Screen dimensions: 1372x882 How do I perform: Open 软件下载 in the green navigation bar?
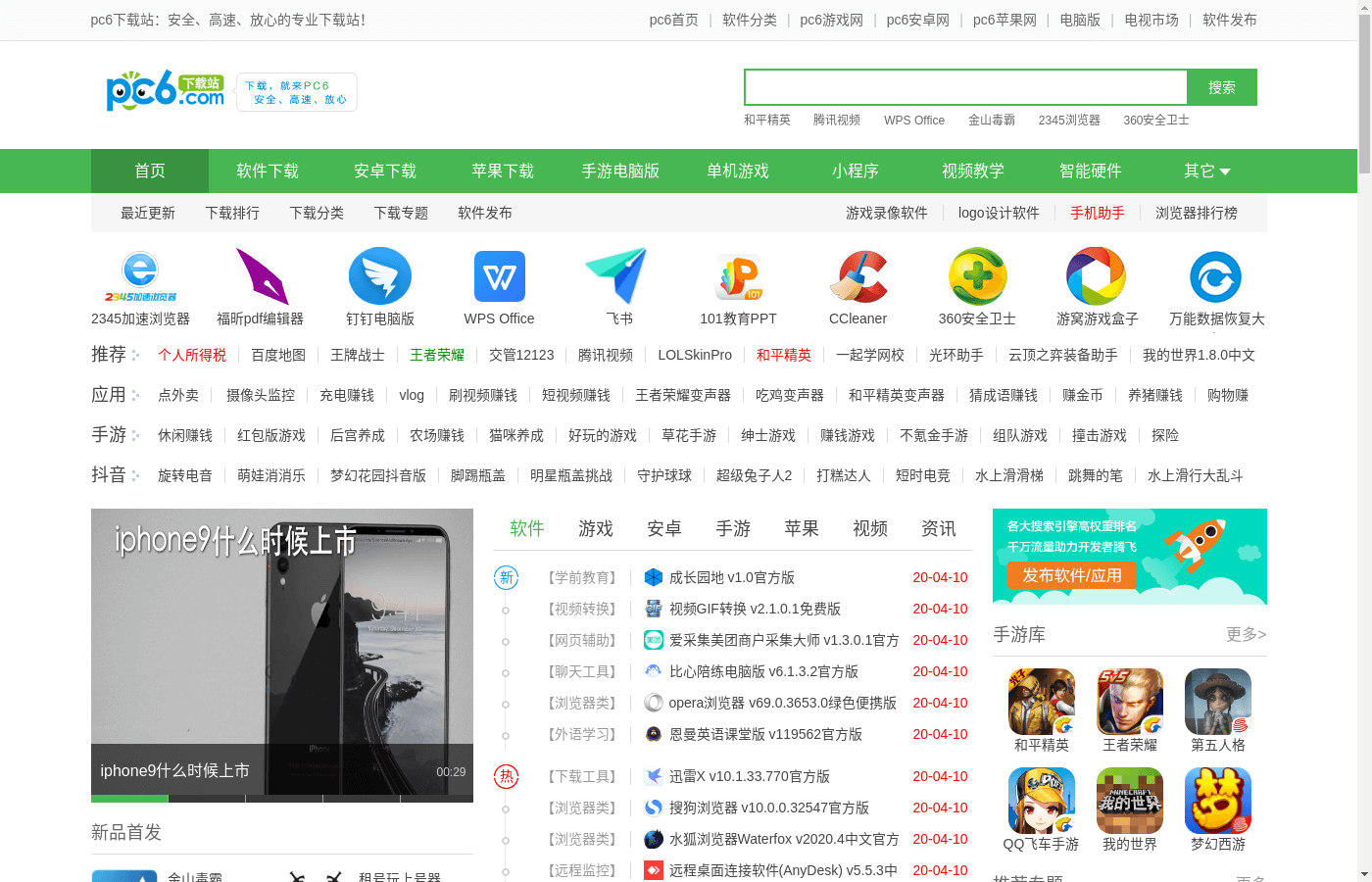[x=268, y=171]
